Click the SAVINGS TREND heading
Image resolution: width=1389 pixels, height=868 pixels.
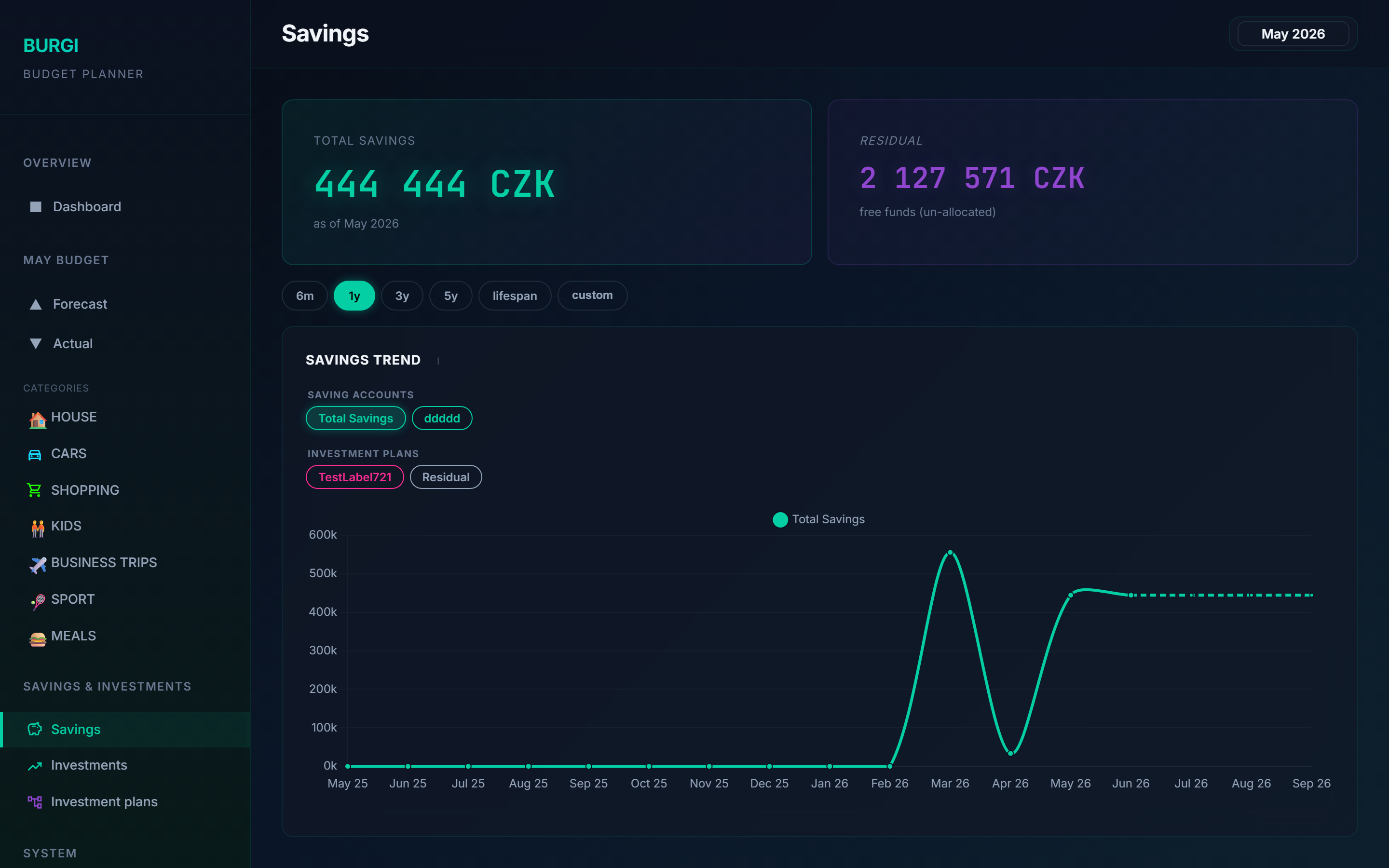click(x=363, y=360)
